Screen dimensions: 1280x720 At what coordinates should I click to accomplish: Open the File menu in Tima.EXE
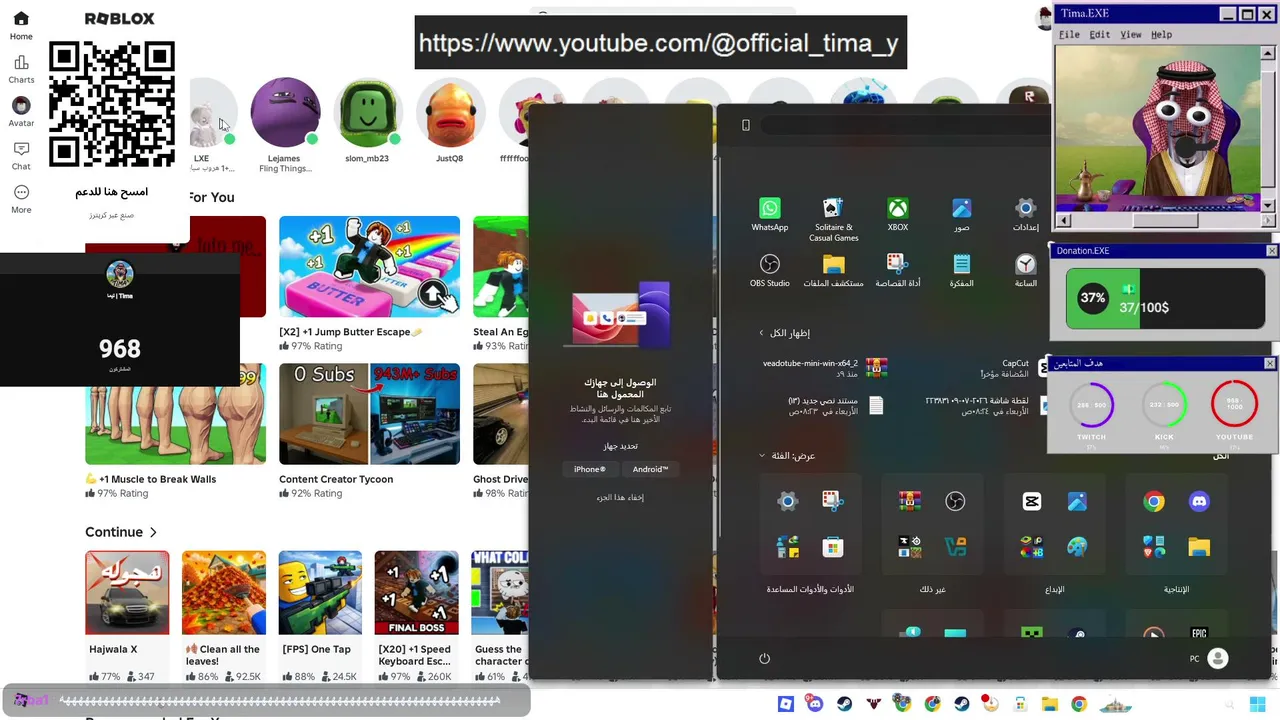1069,35
